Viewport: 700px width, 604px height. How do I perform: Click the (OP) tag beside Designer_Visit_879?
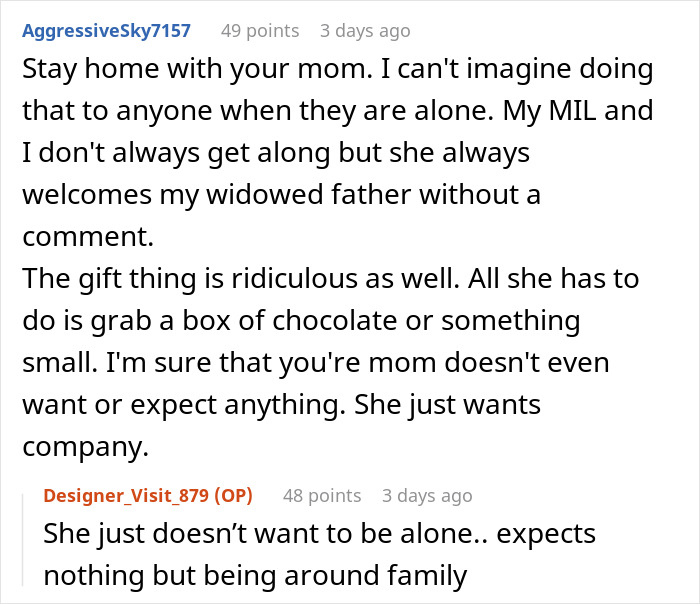(x=233, y=495)
